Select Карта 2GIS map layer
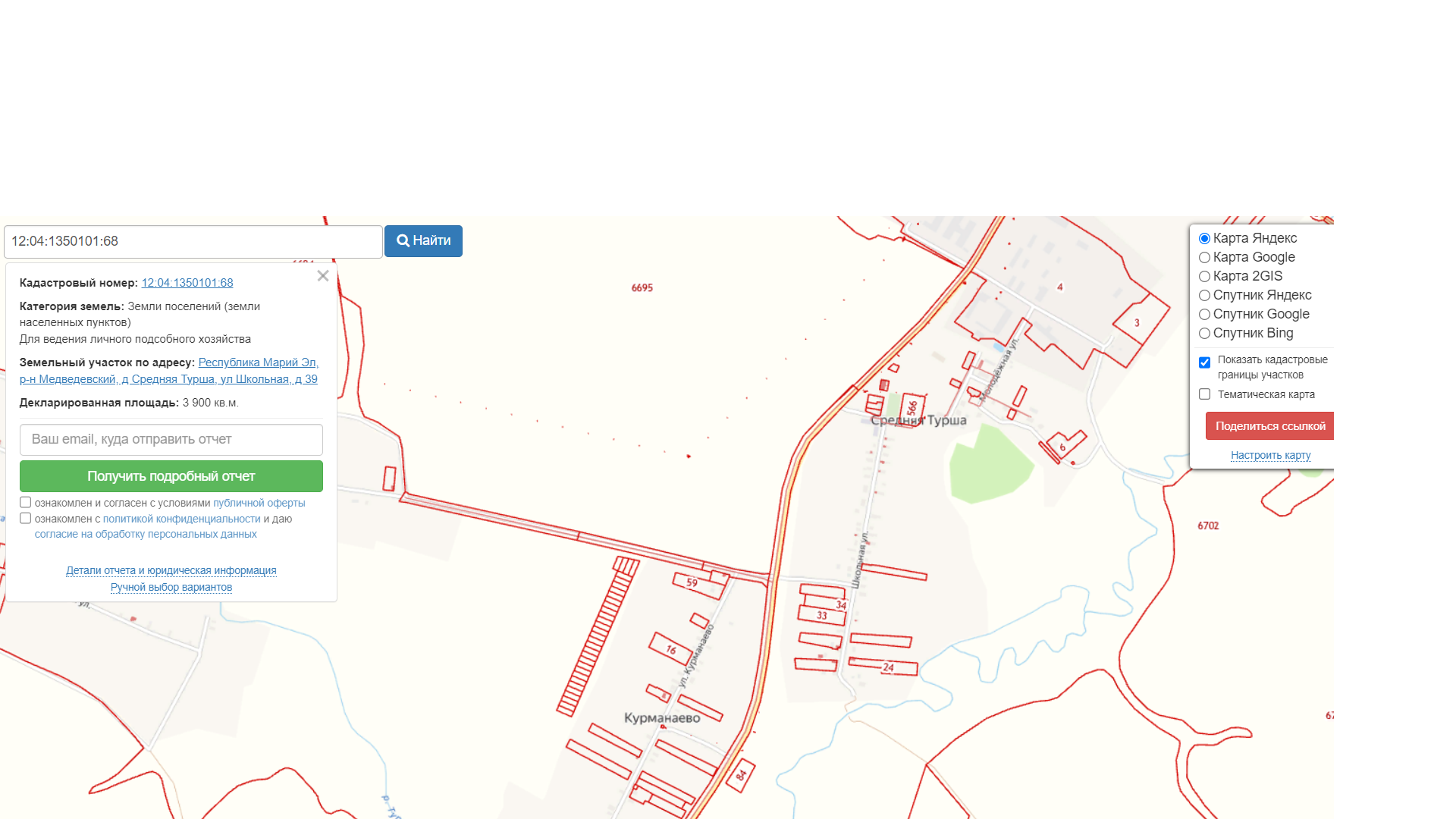This screenshot has width=1456, height=819. point(1204,277)
